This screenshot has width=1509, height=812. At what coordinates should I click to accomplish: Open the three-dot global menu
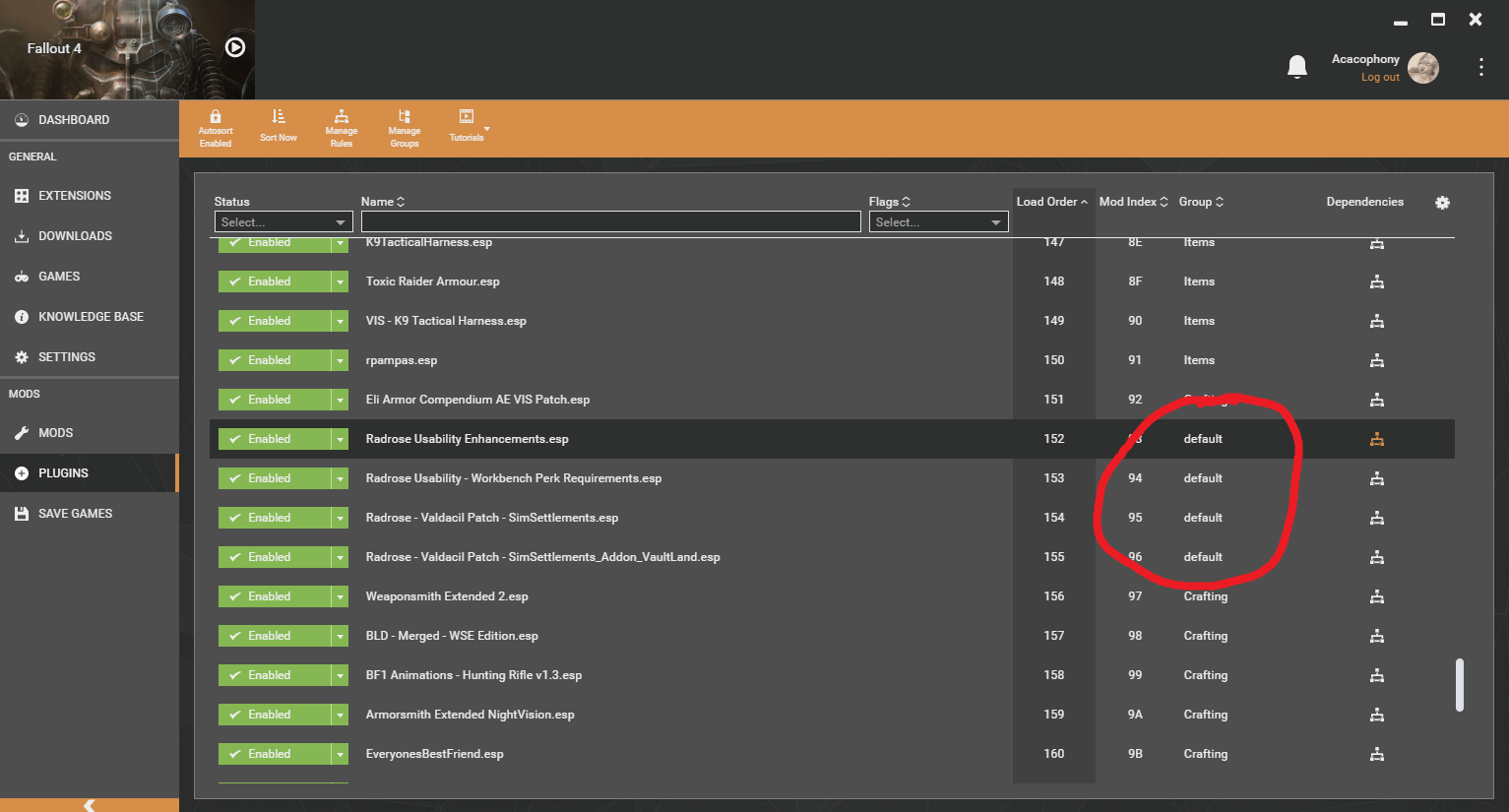click(x=1480, y=67)
